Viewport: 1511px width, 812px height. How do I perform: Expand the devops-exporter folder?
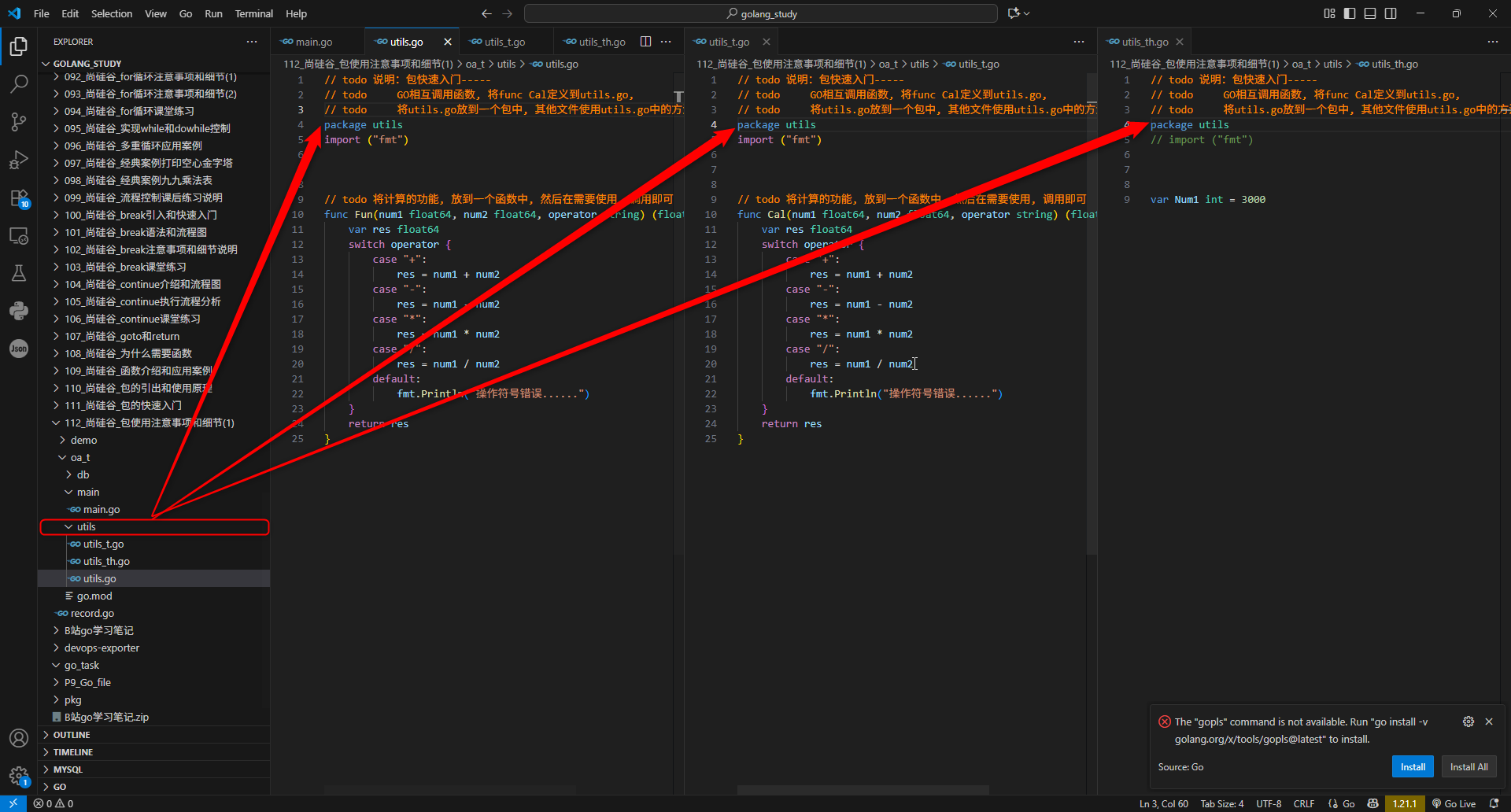click(x=154, y=648)
